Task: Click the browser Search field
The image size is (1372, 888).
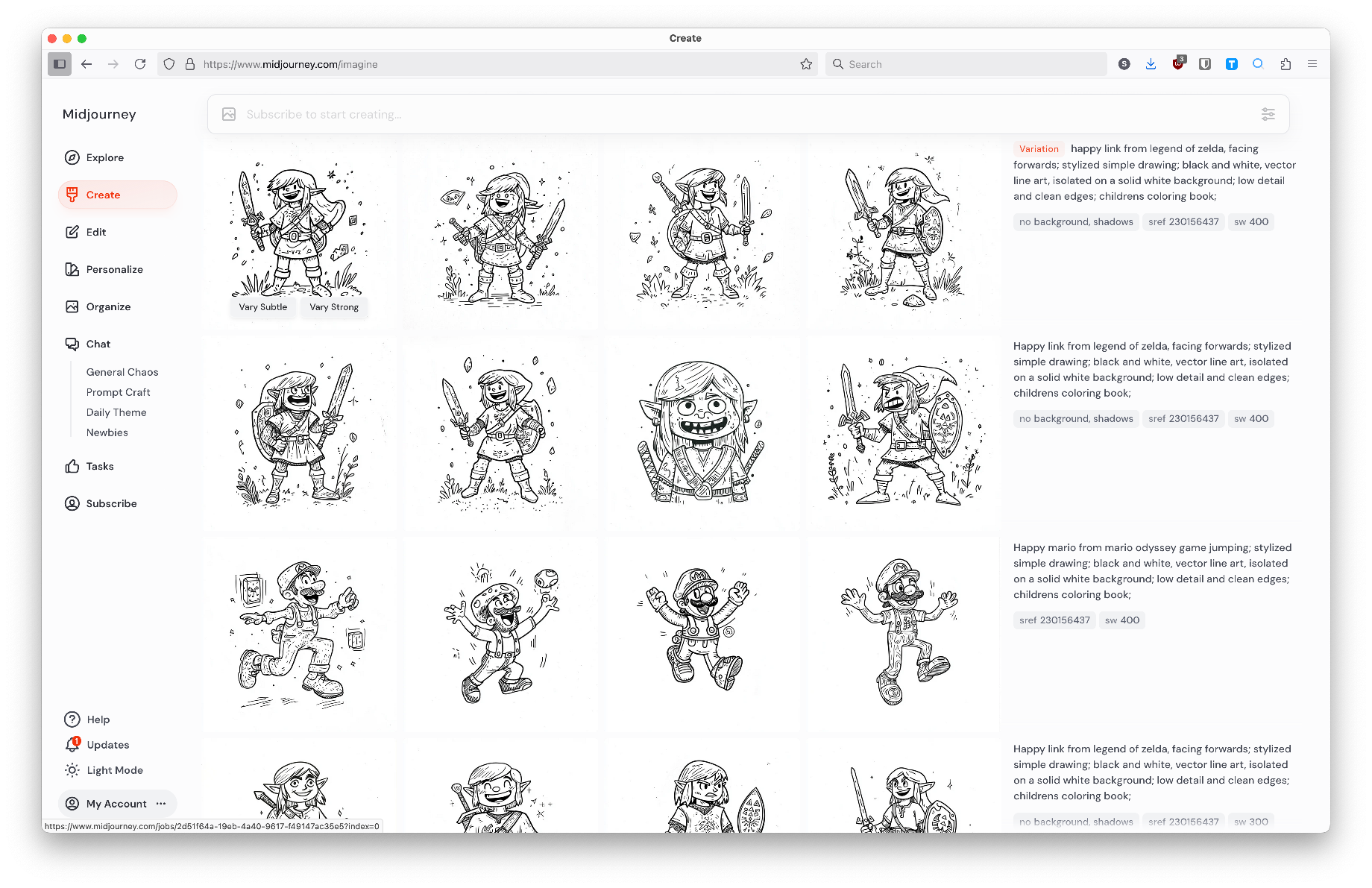Action: (966, 64)
